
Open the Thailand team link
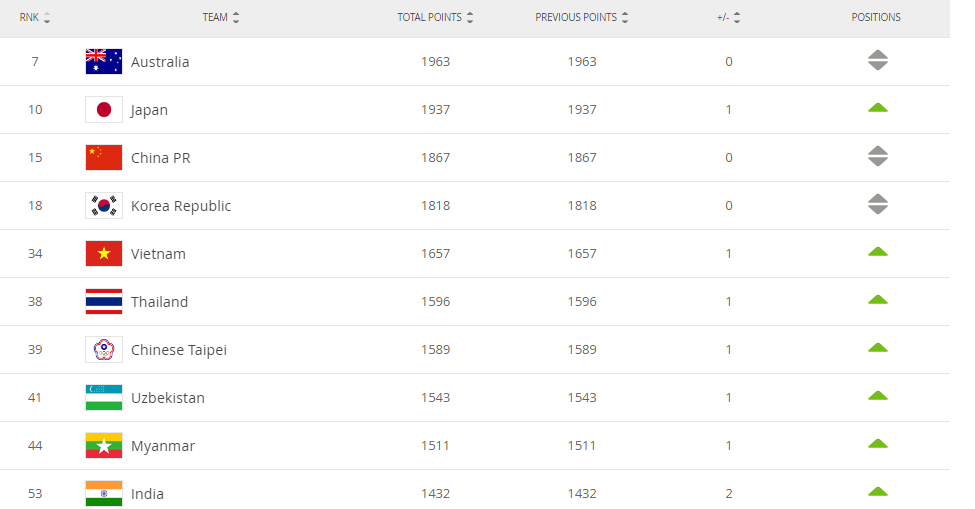159,301
